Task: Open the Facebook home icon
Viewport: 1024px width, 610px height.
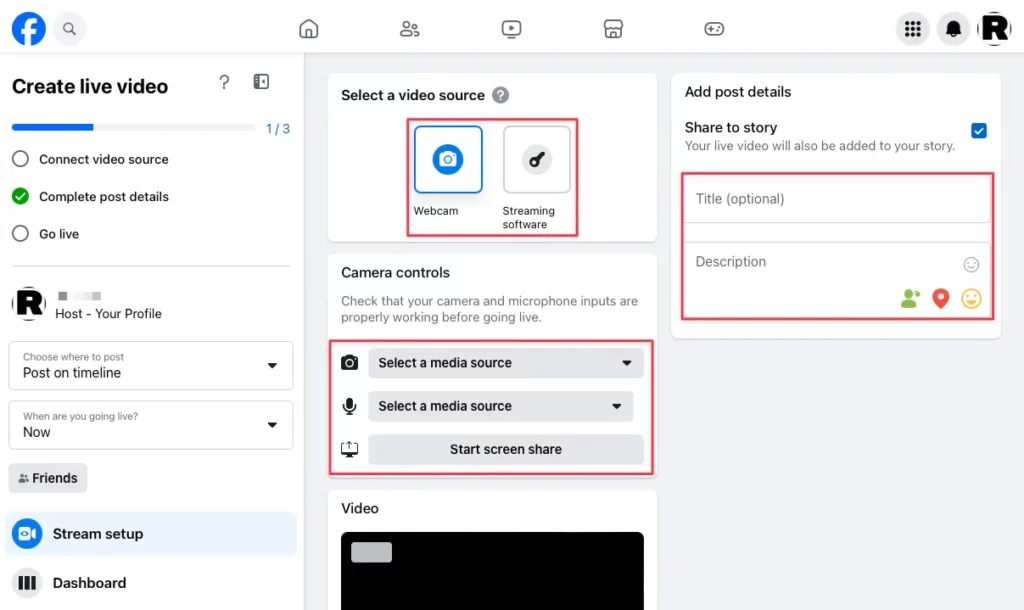Action: tap(308, 29)
